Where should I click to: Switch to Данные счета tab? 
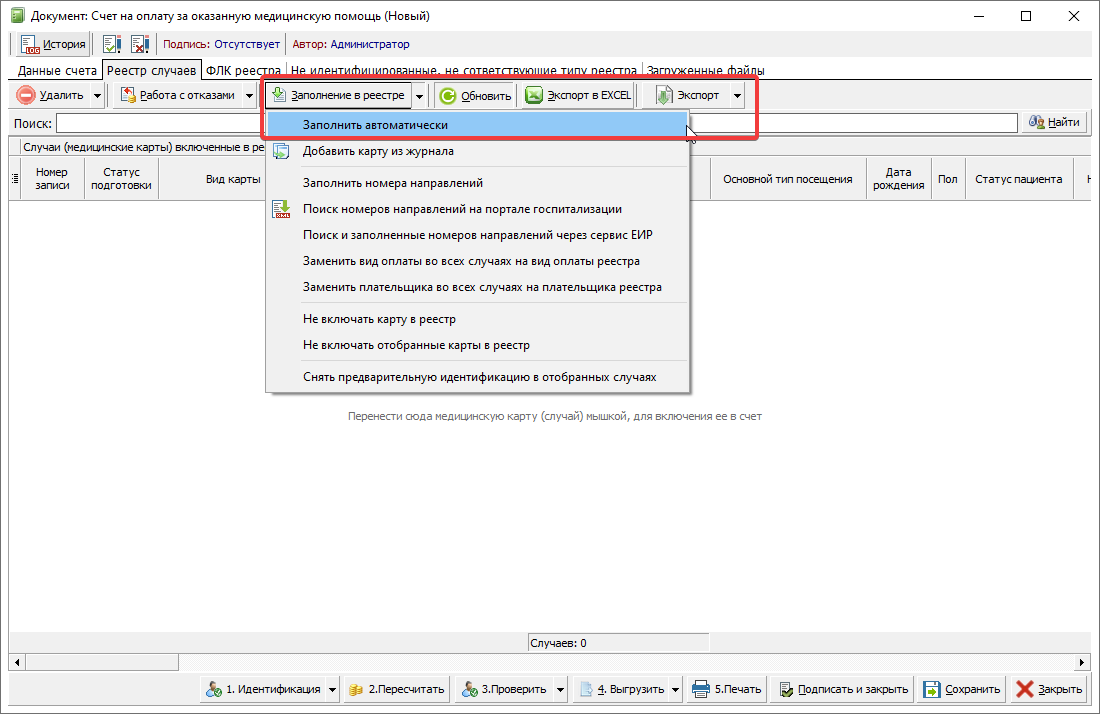tap(57, 71)
